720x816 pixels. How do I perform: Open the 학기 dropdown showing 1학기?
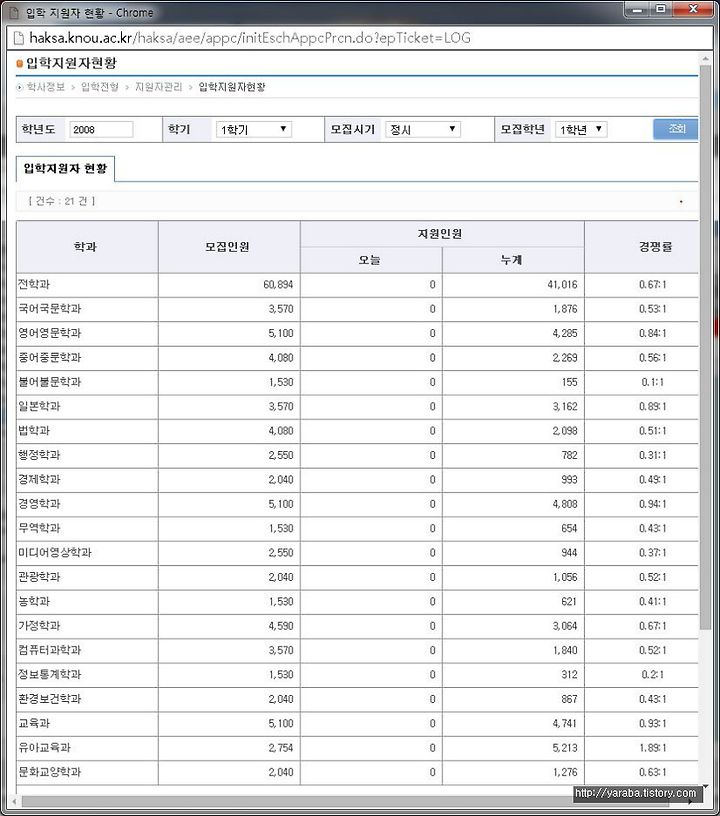coord(253,130)
